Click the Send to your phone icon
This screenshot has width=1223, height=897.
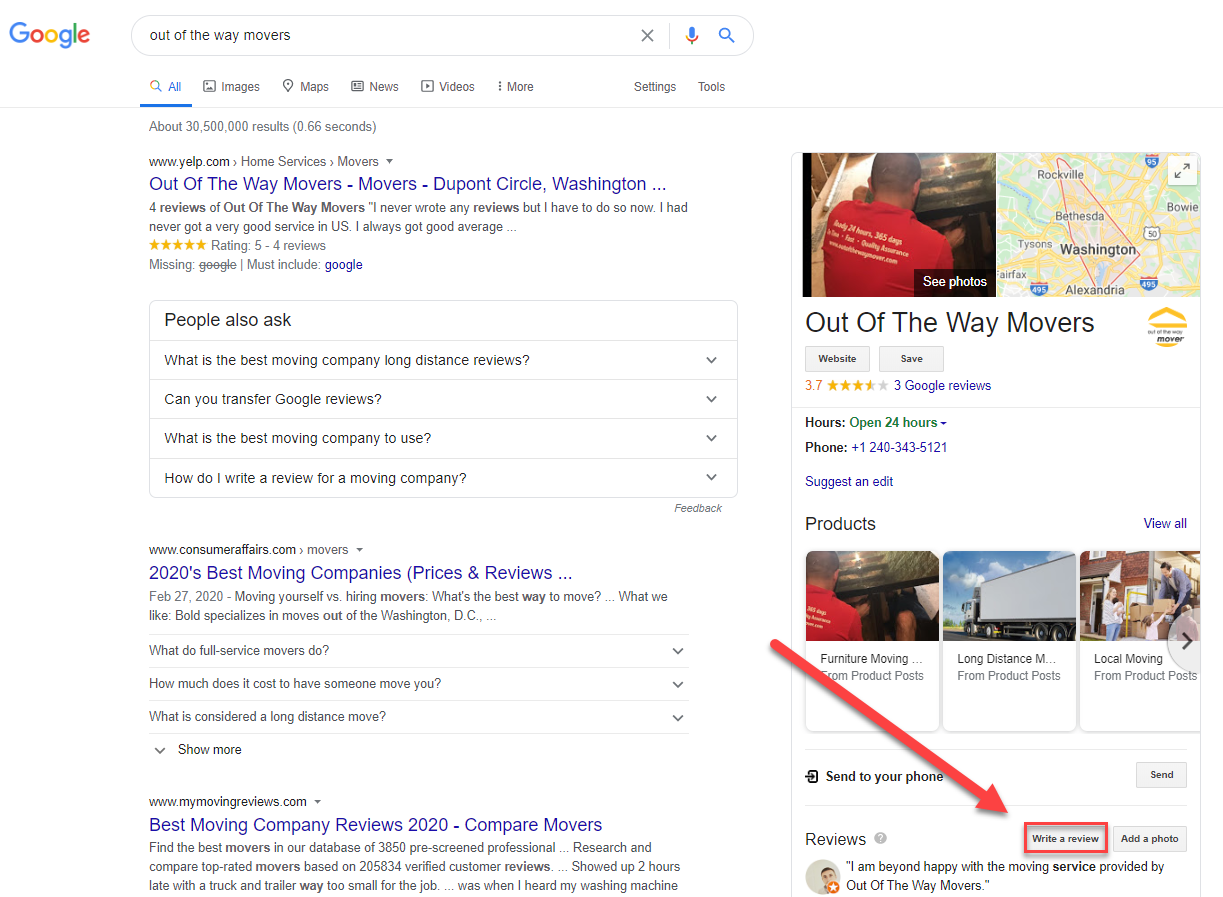click(812, 777)
